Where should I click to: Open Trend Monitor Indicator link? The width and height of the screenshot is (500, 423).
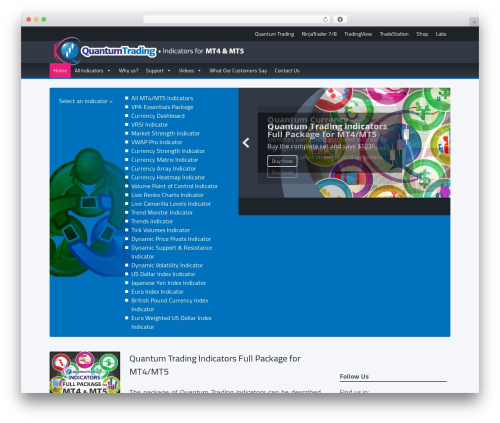click(x=162, y=213)
